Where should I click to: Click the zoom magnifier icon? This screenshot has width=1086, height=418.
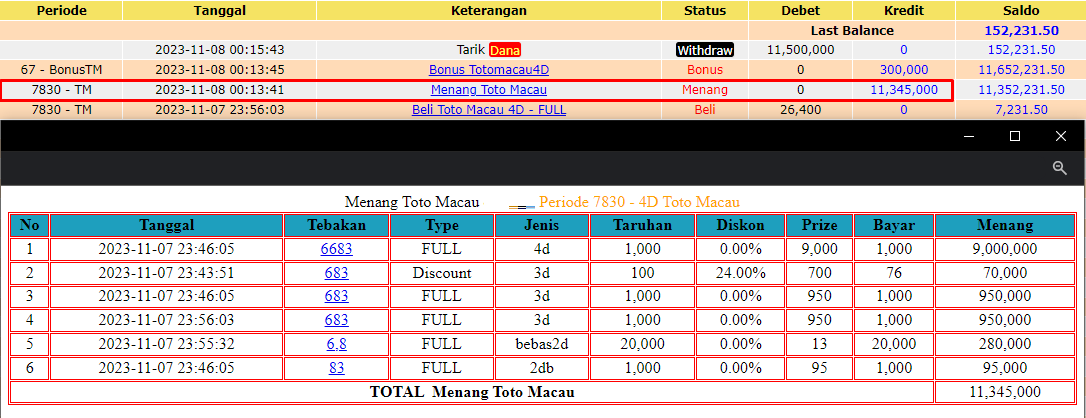coord(1059,168)
